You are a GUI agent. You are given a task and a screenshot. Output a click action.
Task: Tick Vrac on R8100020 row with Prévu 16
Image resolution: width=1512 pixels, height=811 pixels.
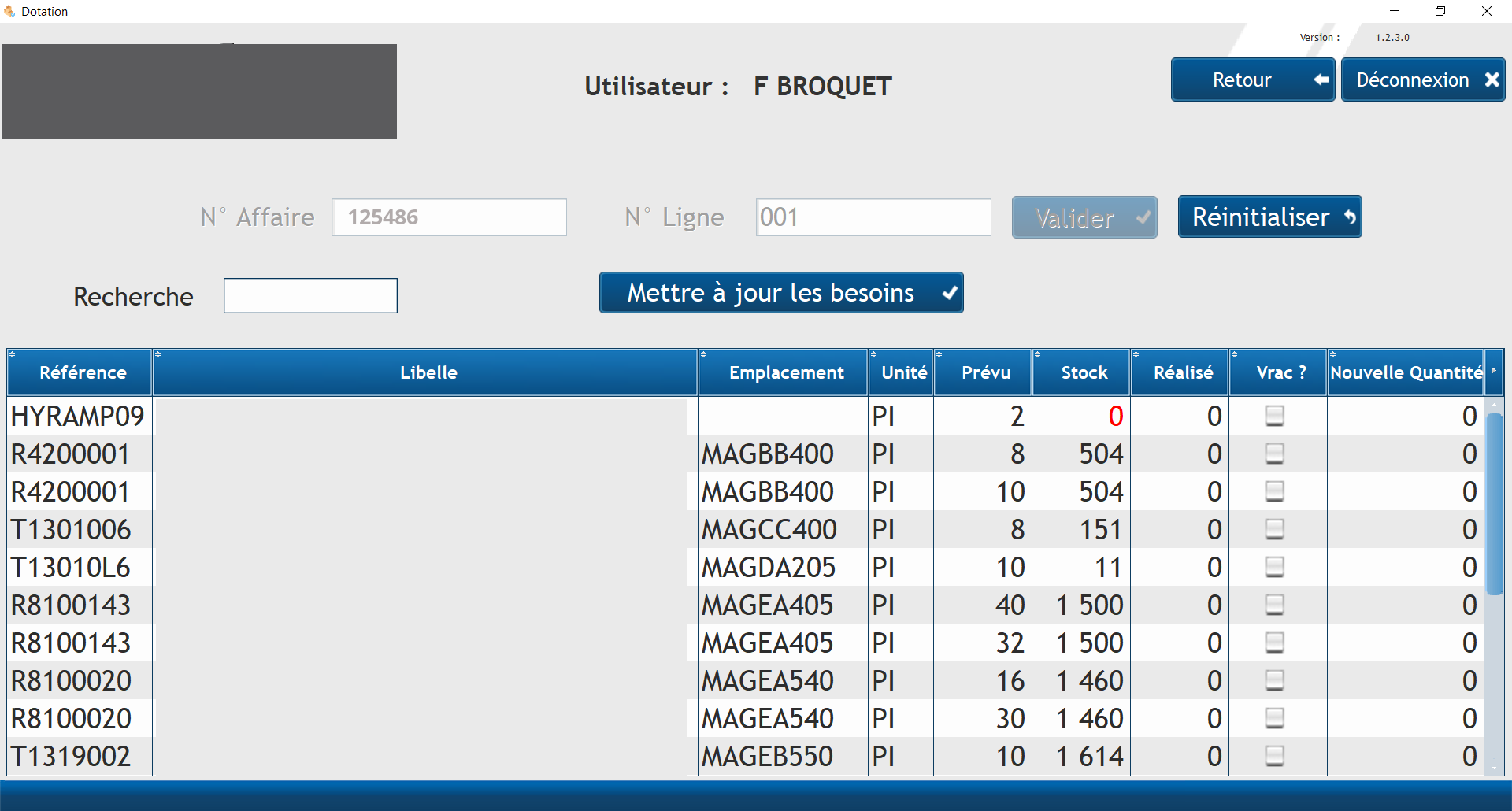[1275, 680]
